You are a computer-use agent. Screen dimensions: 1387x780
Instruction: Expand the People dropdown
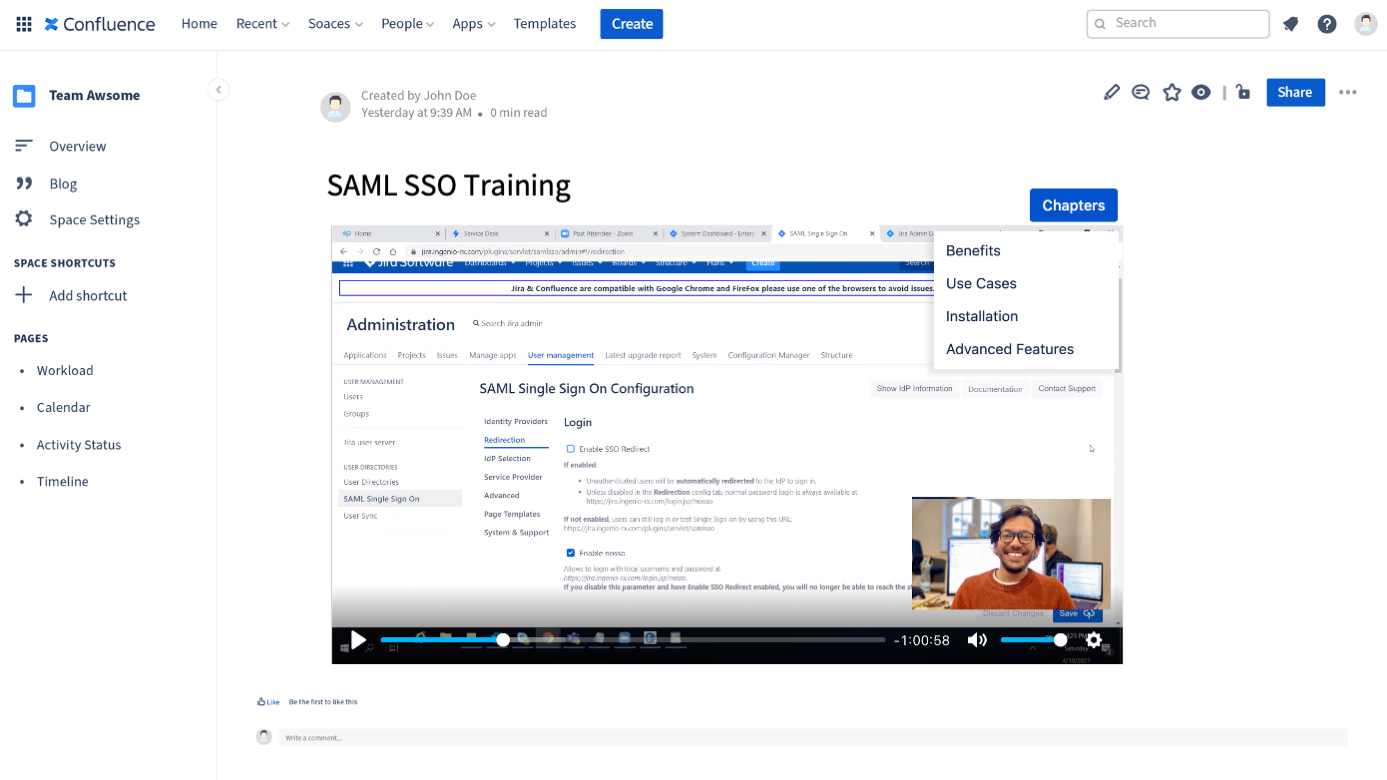408,24
